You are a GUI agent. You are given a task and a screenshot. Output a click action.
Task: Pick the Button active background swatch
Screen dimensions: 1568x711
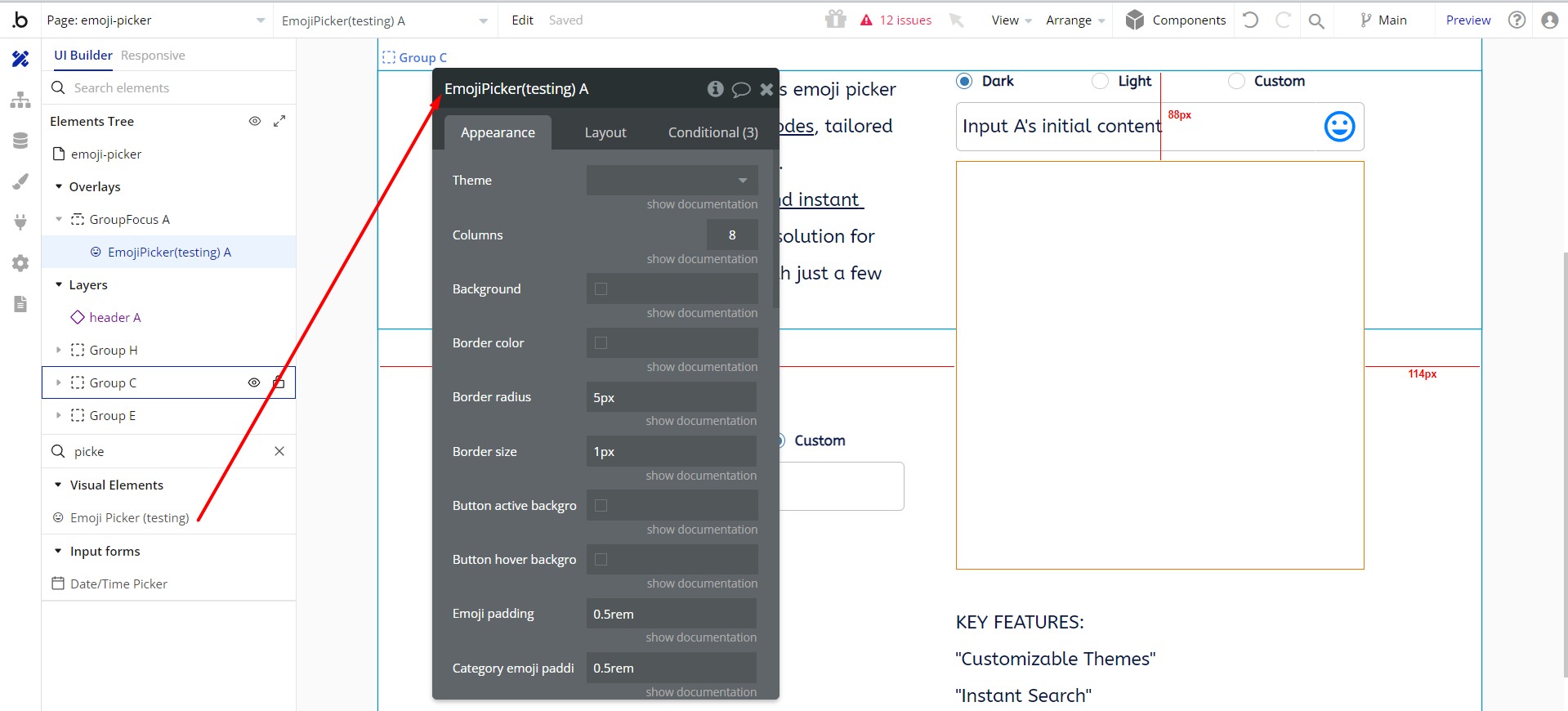(x=601, y=505)
